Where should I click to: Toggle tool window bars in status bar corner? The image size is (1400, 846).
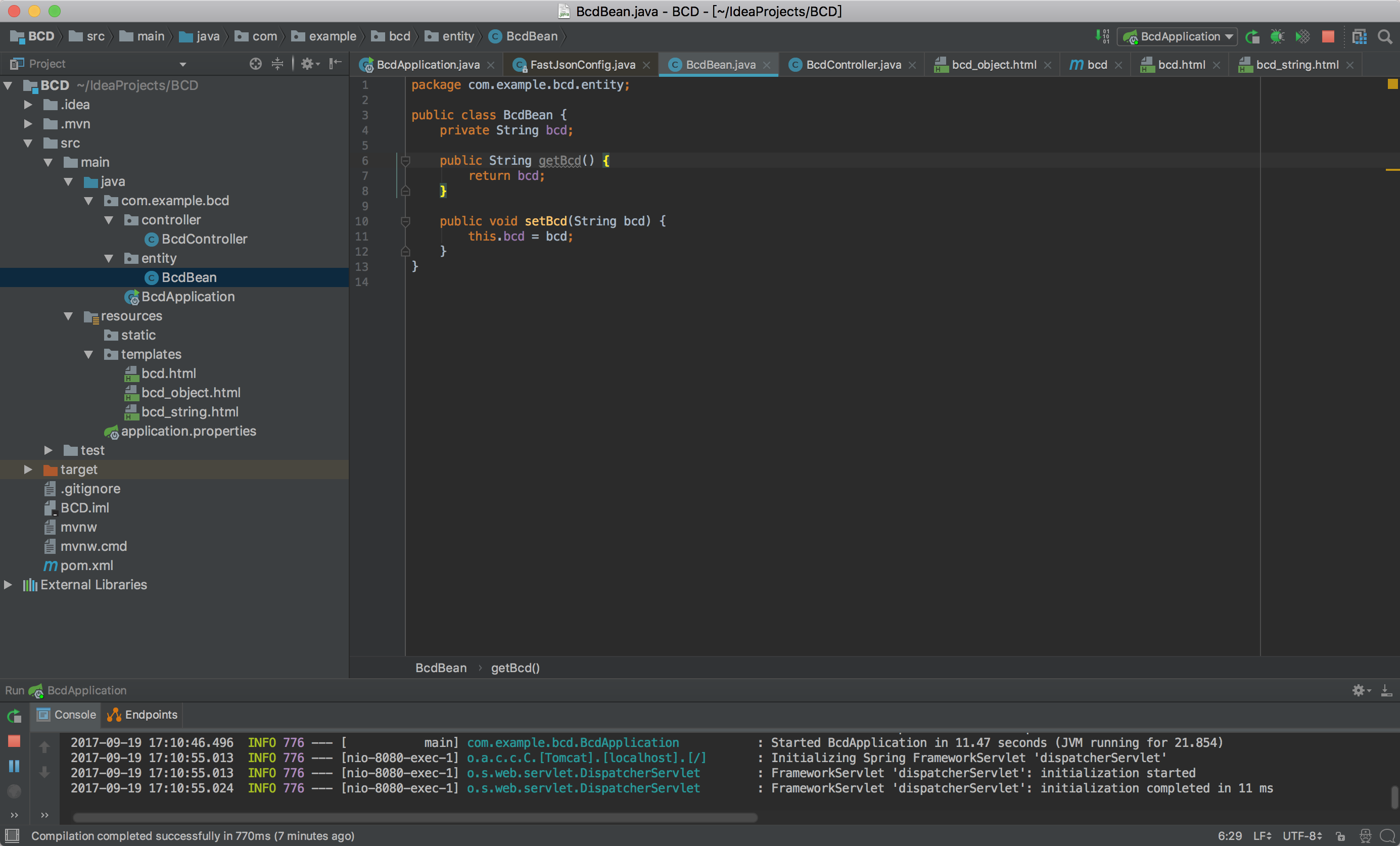tap(12, 835)
